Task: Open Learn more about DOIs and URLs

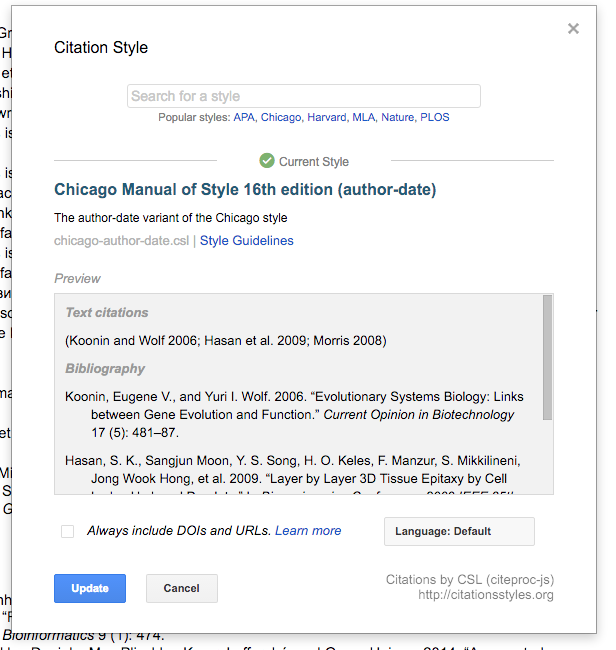Action: pos(308,531)
